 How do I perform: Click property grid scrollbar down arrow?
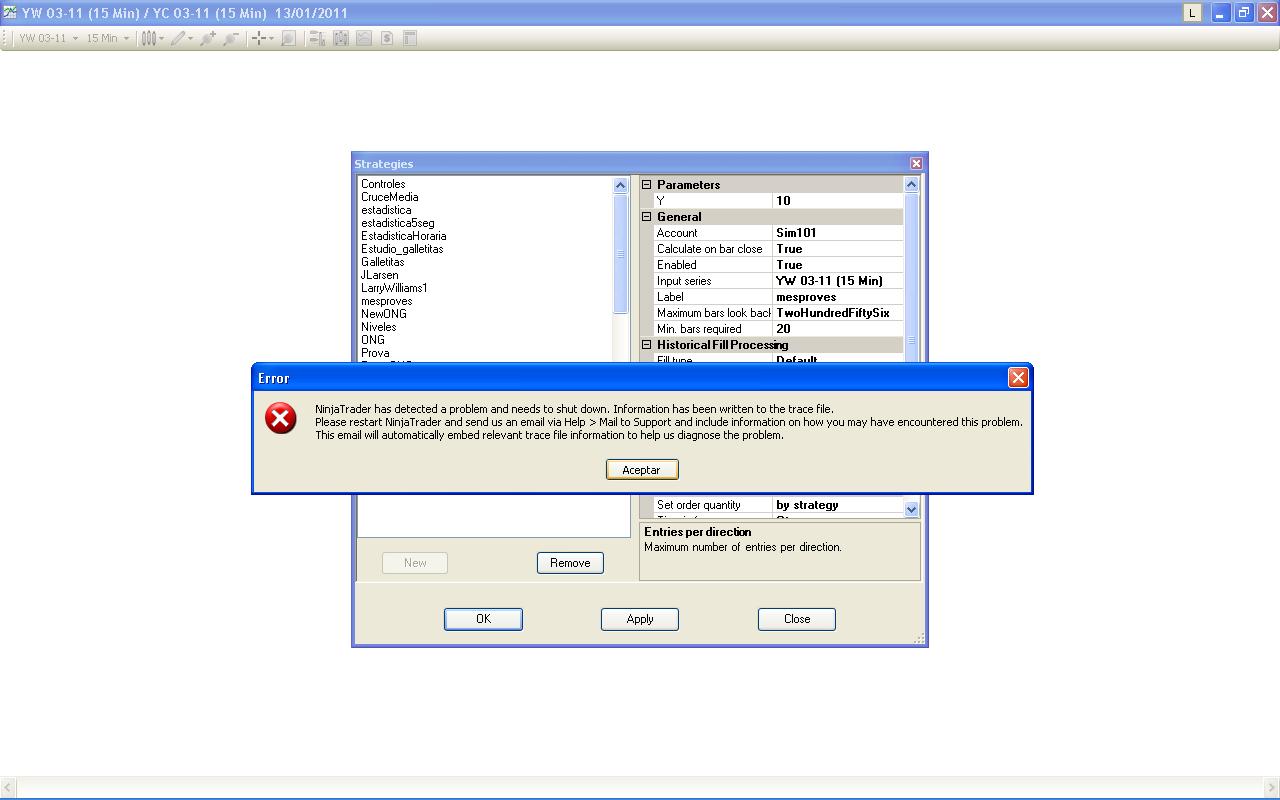[911, 509]
